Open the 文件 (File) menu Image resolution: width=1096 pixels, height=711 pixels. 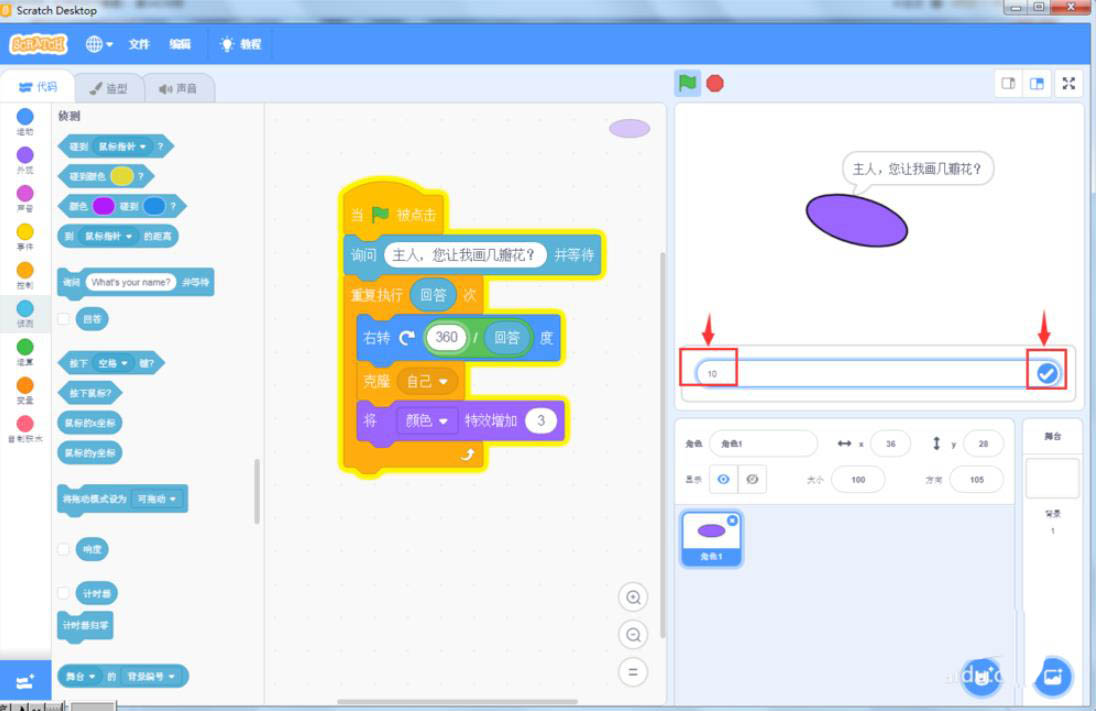pos(140,44)
